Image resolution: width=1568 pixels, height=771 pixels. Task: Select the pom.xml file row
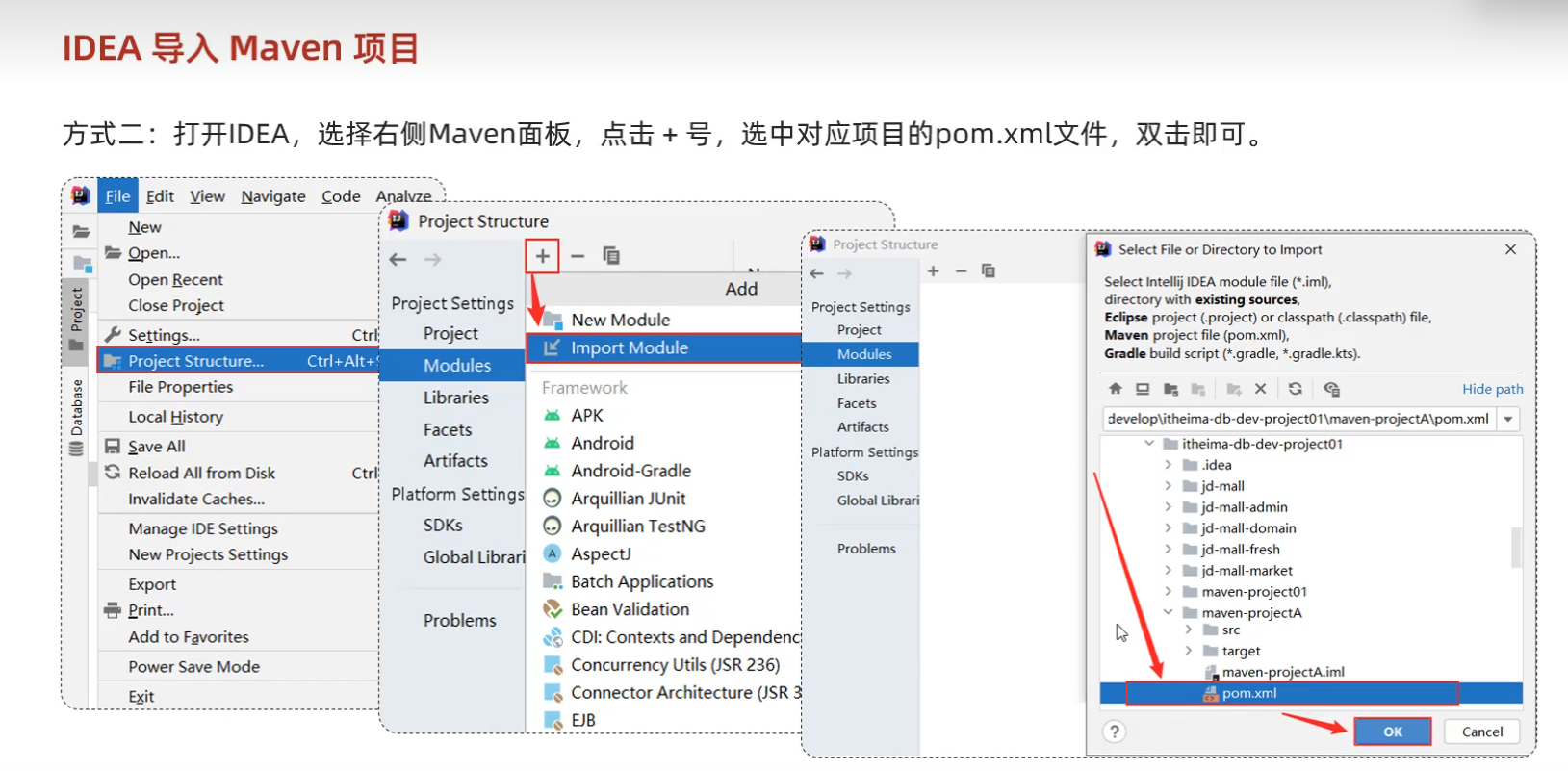tap(1311, 693)
